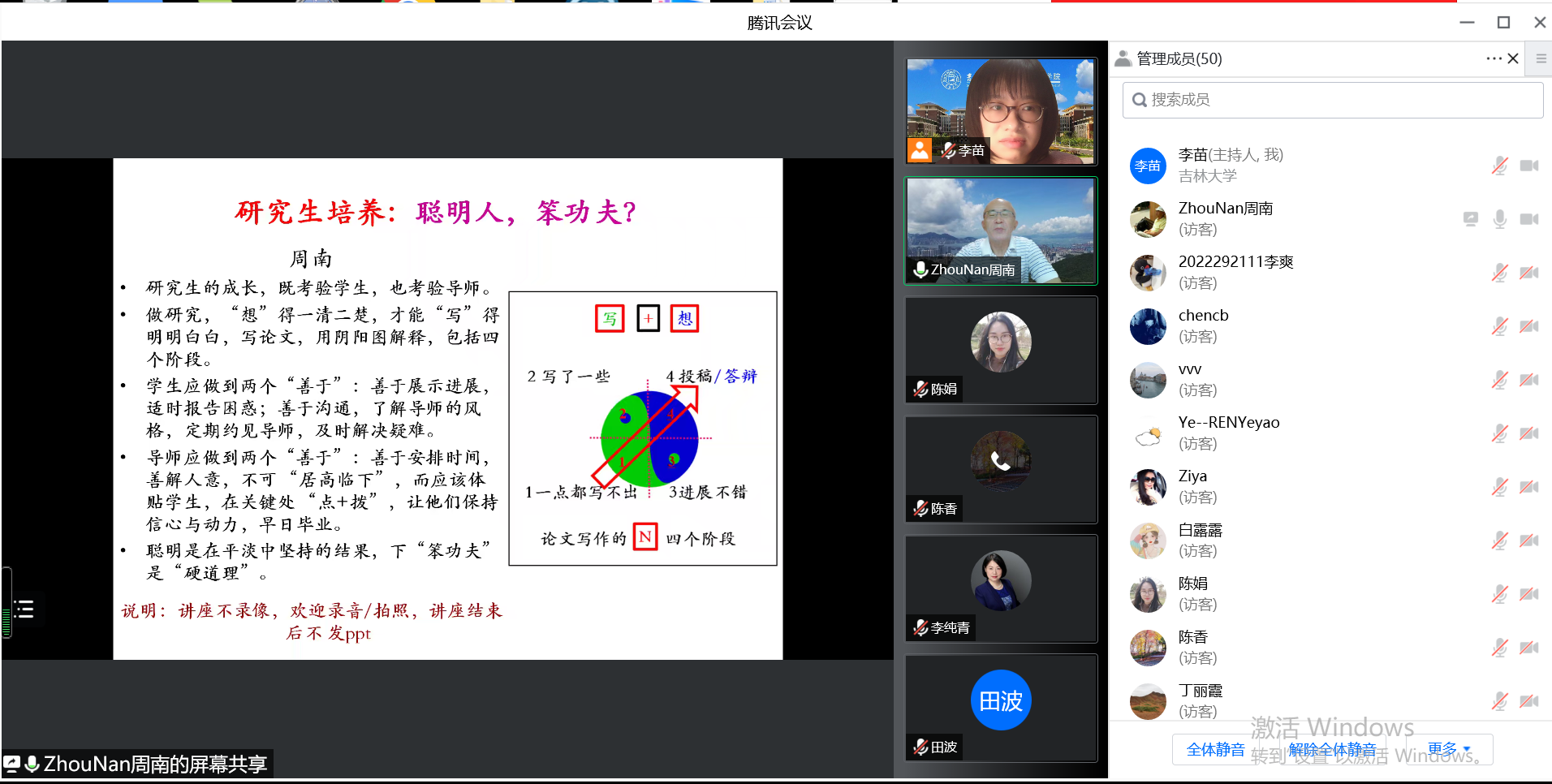Click the 解除全体静音 unmute-all button

tap(1332, 749)
